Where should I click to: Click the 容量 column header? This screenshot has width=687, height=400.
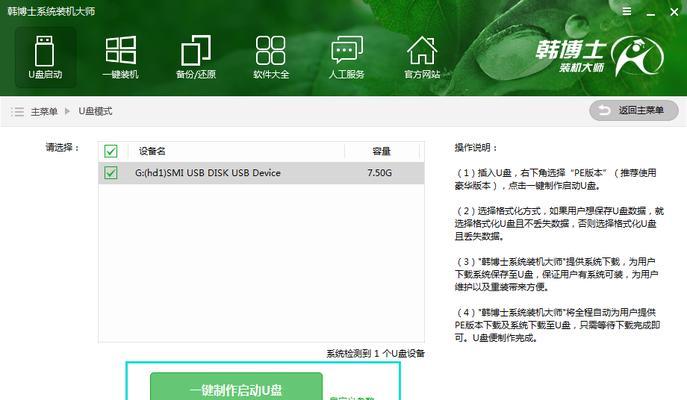[381, 151]
